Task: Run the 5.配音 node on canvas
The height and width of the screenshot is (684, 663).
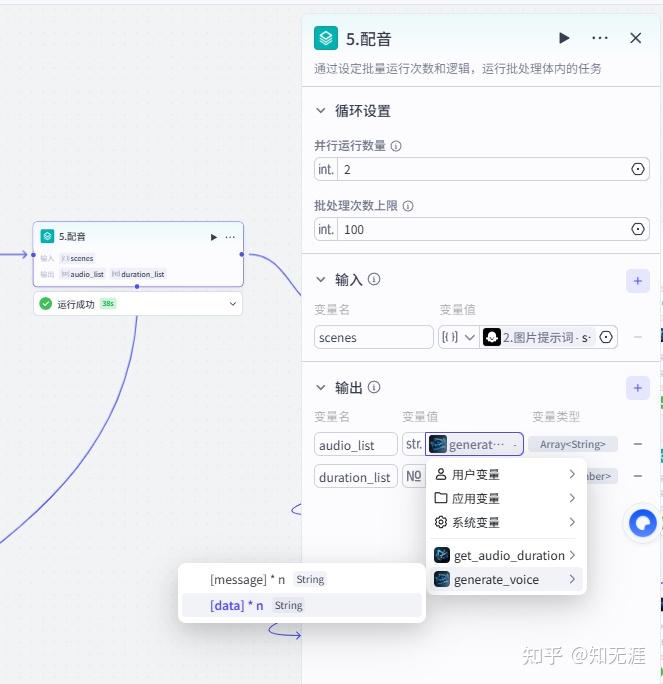Action: pos(214,237)
